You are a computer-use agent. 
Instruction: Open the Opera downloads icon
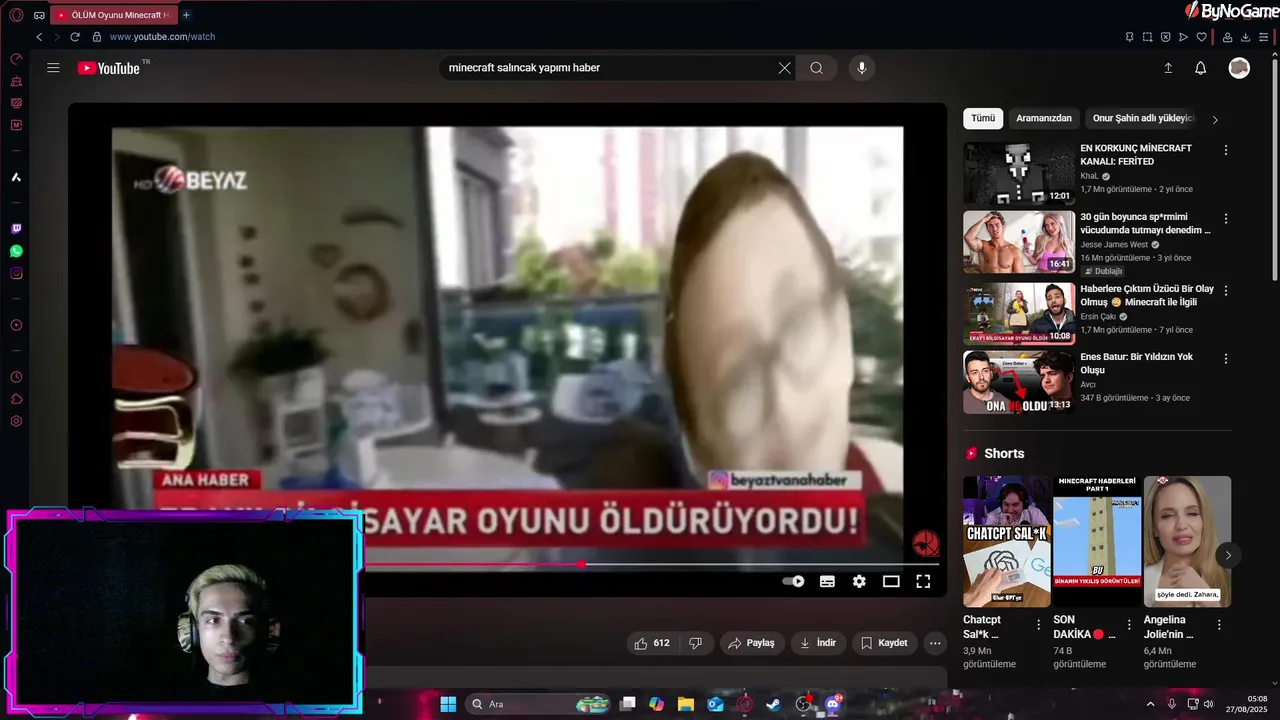tap(1246, 37)
